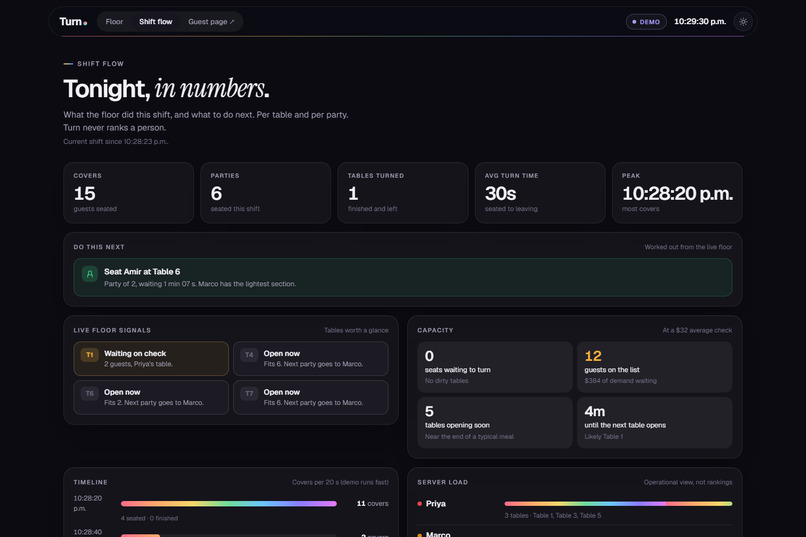
Task: Click the 11 covers label
Action: [373, 504]
